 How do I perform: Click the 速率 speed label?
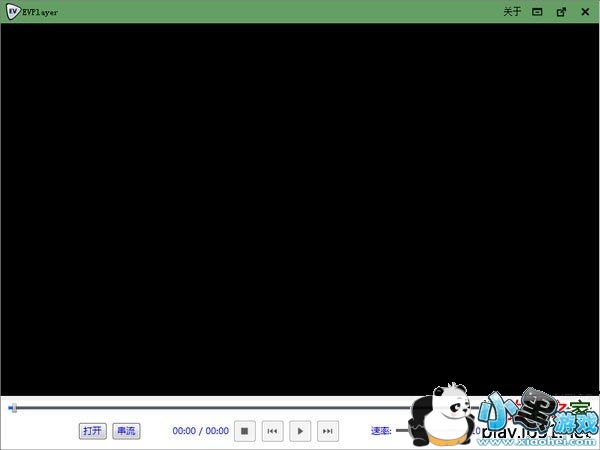381,431
